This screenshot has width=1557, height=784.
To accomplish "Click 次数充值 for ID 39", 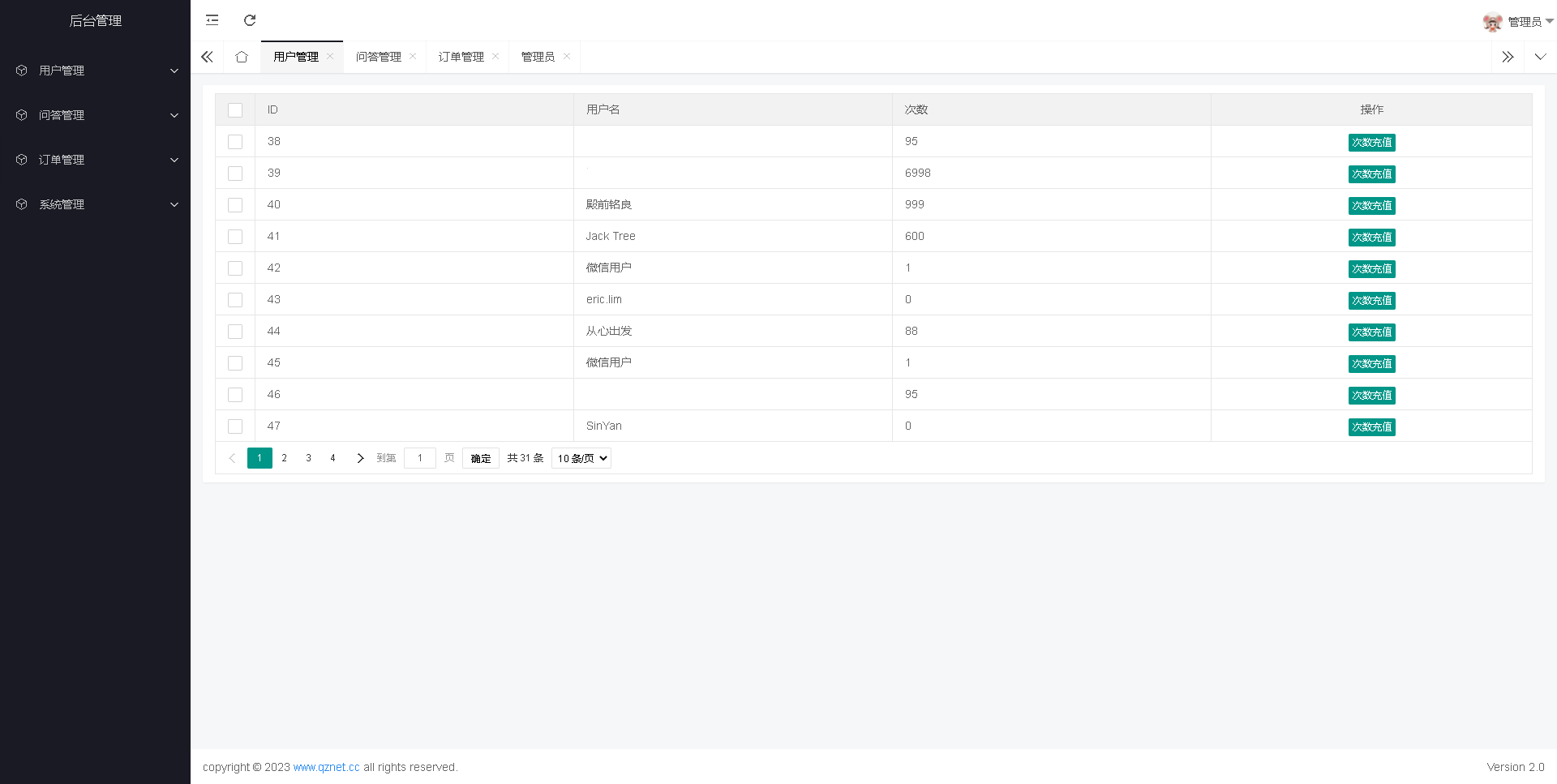I will (1372, 174).
